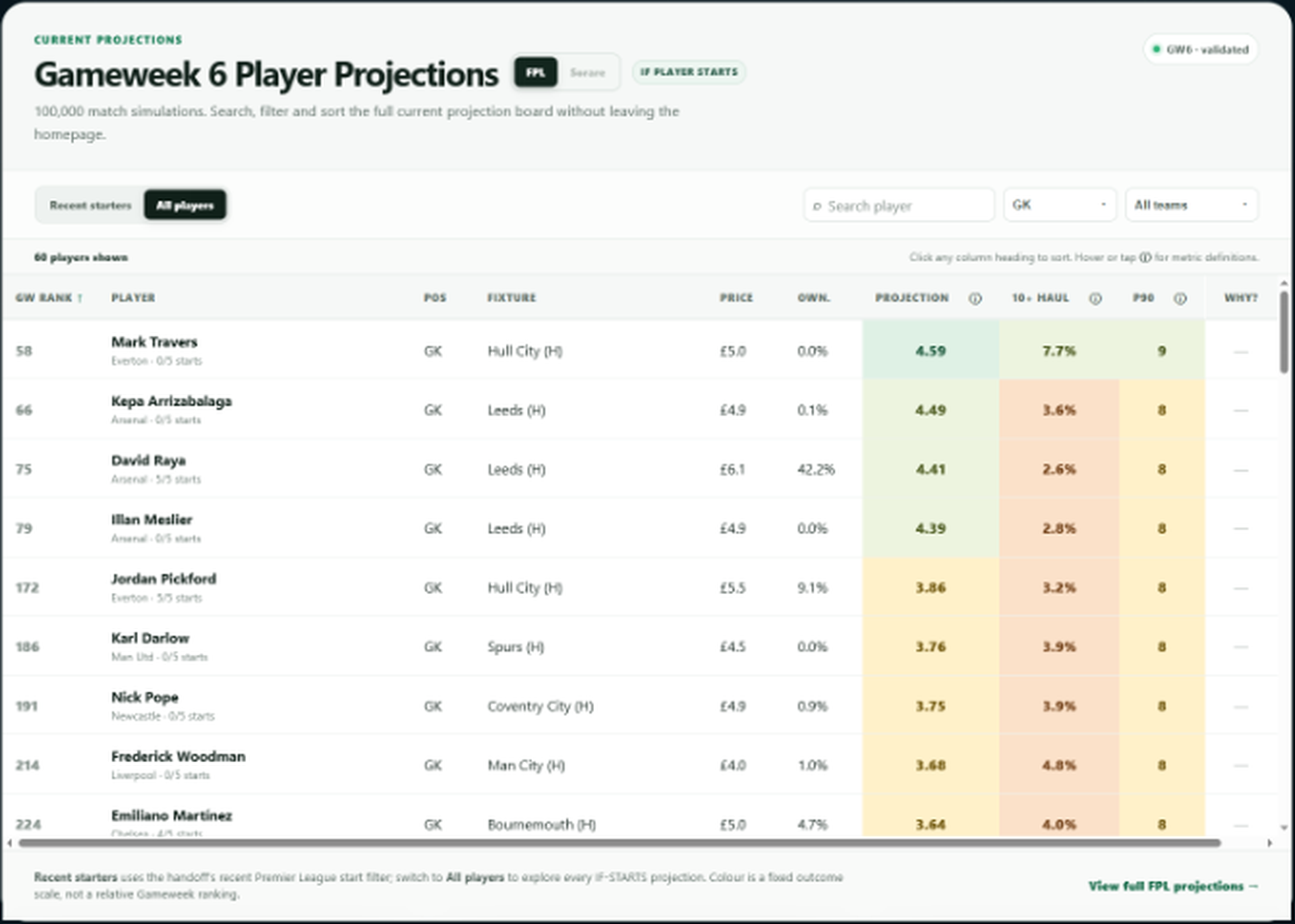Click the vertical scrollbar down arrow
Viewport: 1295px width, 924px height.
(1284, 828)
